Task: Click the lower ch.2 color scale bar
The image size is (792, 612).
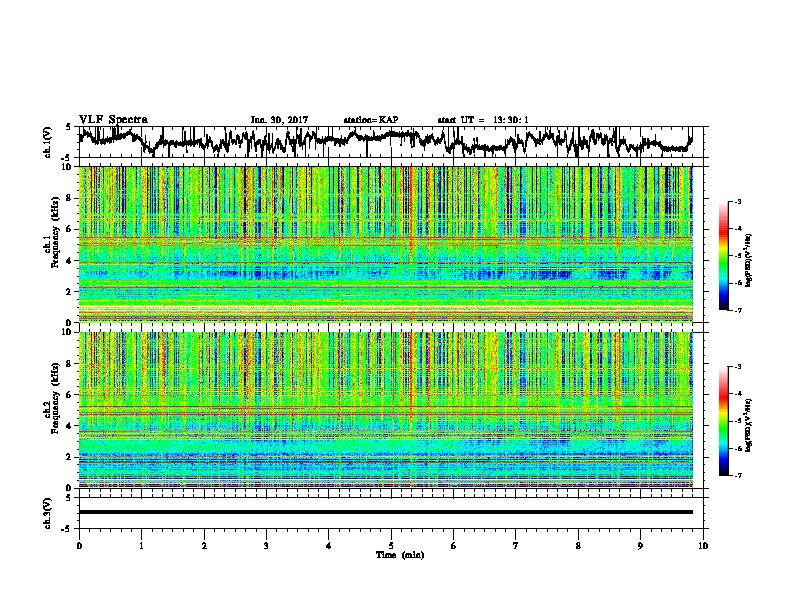Action: pyautogui.click(x=723, y=421)
